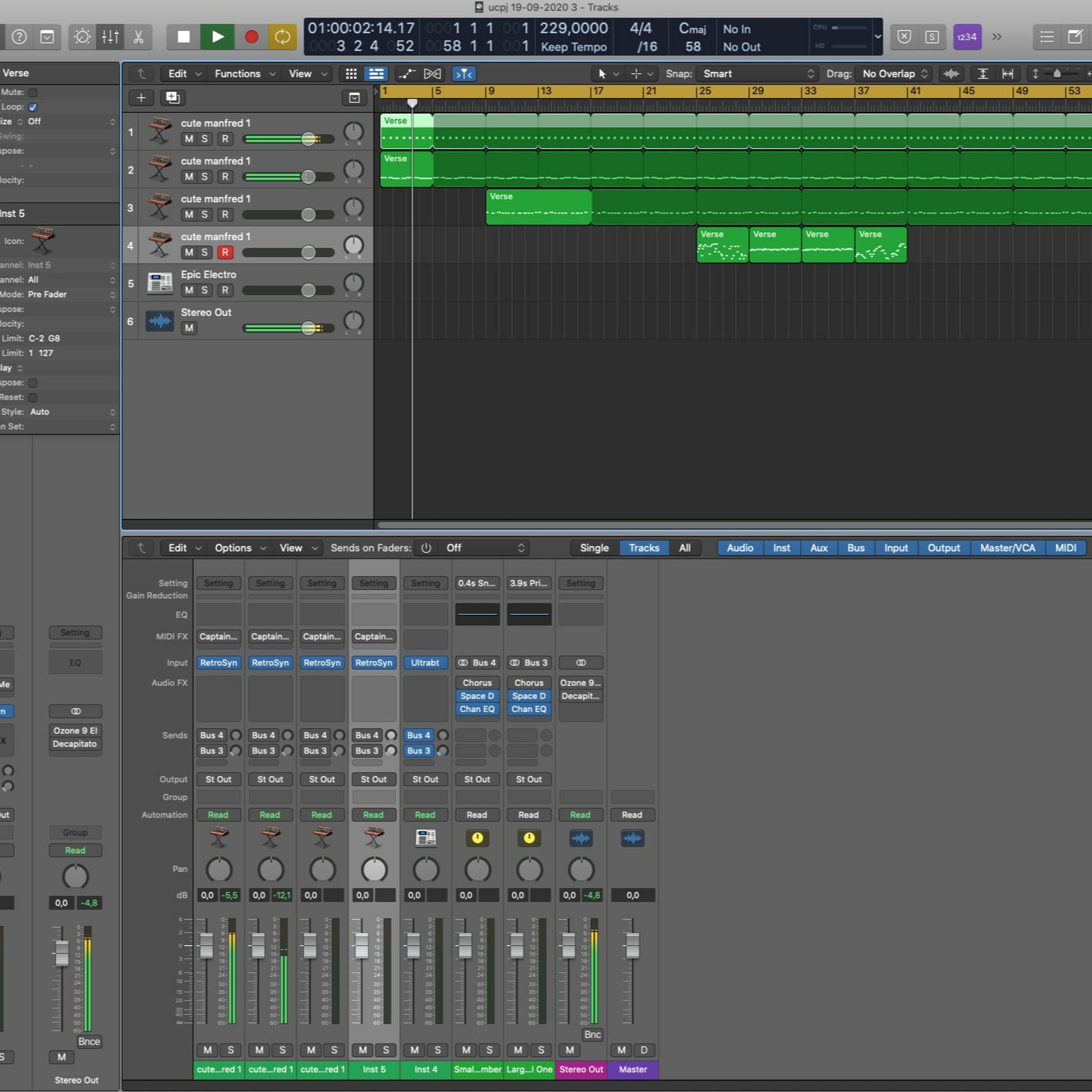This screenshot has height=1092, width=1092.
Task: Click the purple count-in 1234 button
Action: tap(966, 37)
